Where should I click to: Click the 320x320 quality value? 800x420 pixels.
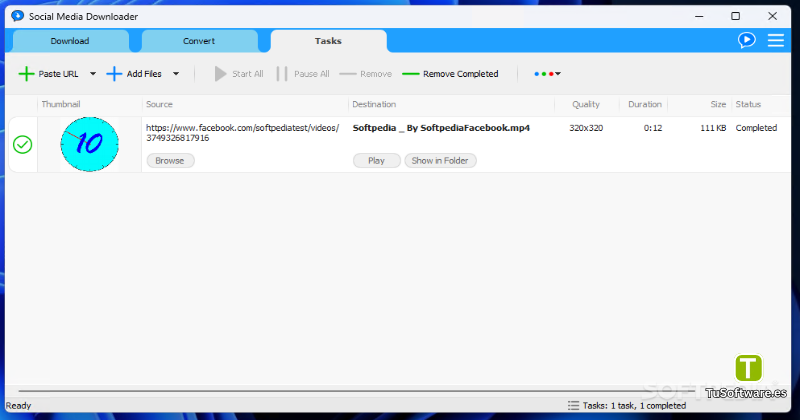(586, 128)
